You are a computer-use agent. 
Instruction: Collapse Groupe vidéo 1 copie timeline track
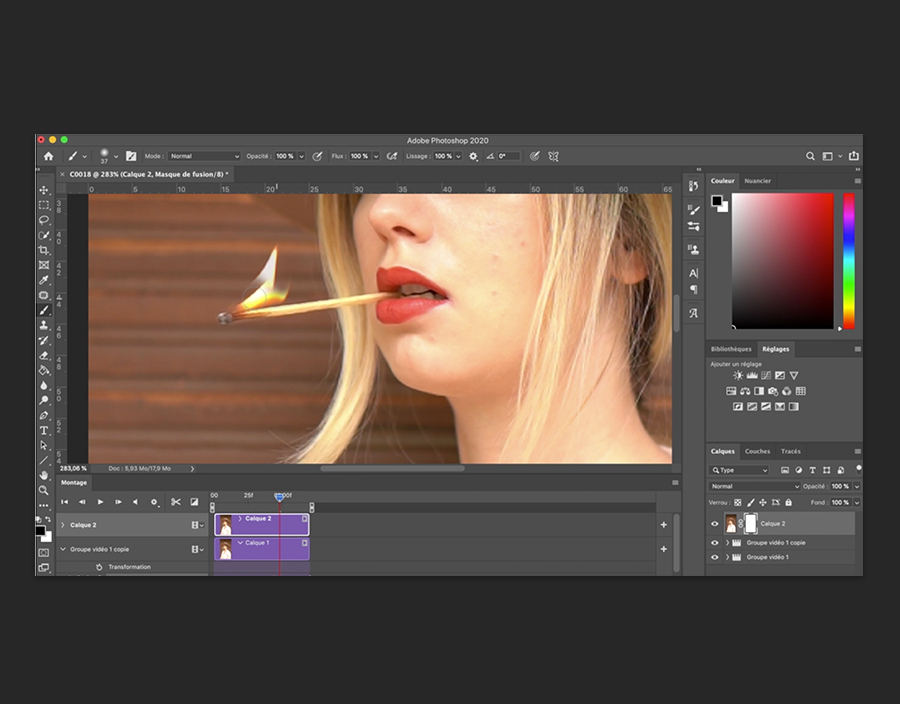click(63, 549)
